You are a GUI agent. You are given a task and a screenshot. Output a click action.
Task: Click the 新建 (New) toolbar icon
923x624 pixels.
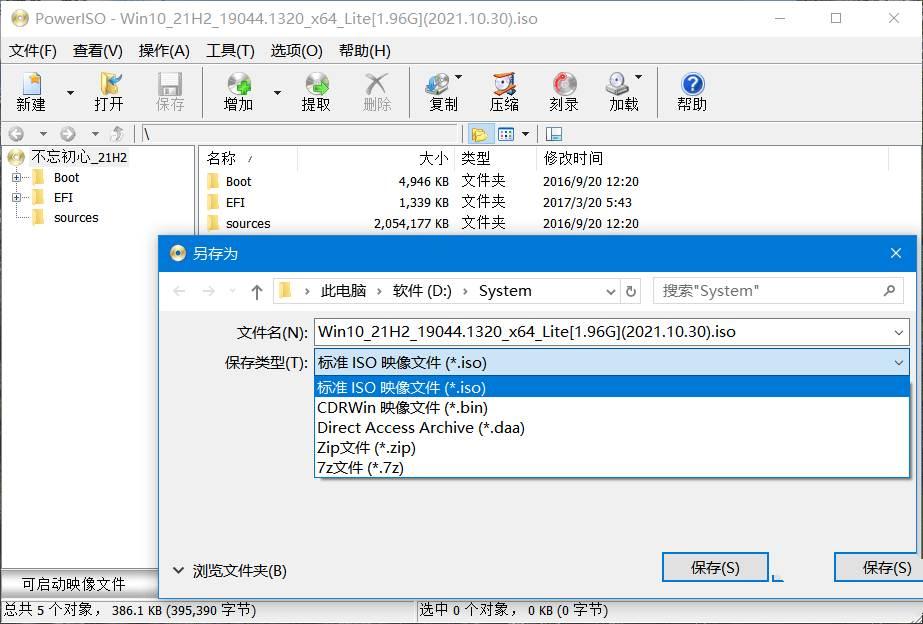31,90
